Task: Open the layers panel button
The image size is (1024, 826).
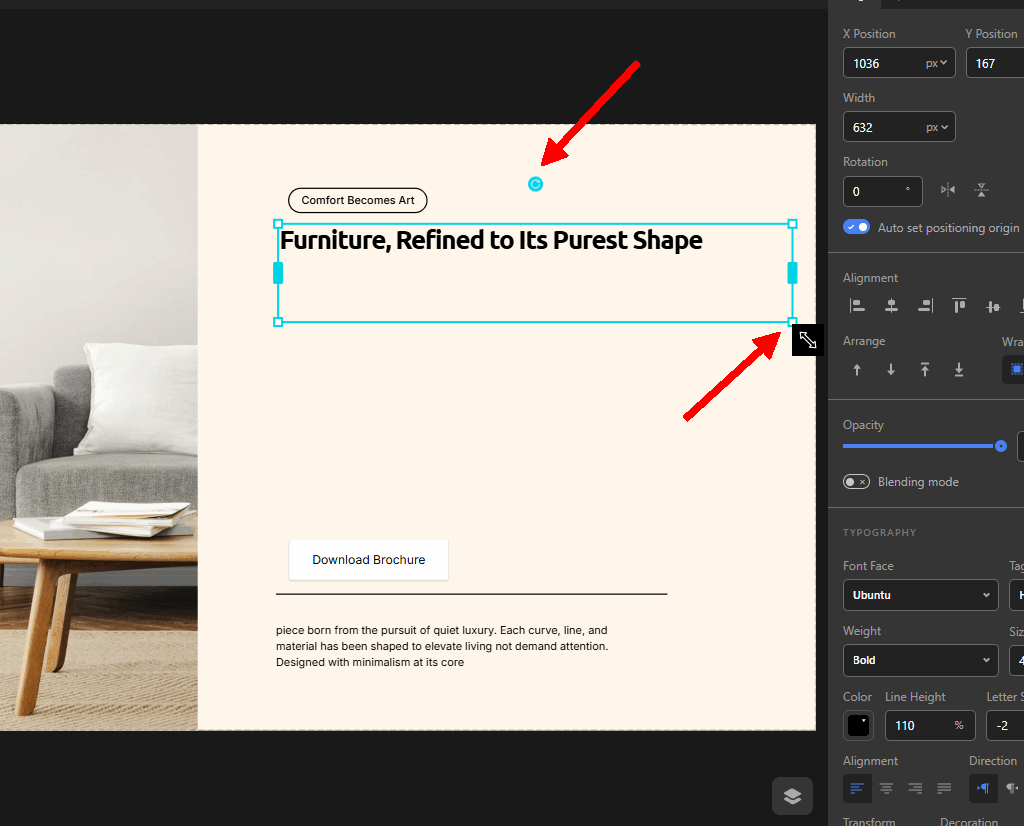Action: click(792, 796)
